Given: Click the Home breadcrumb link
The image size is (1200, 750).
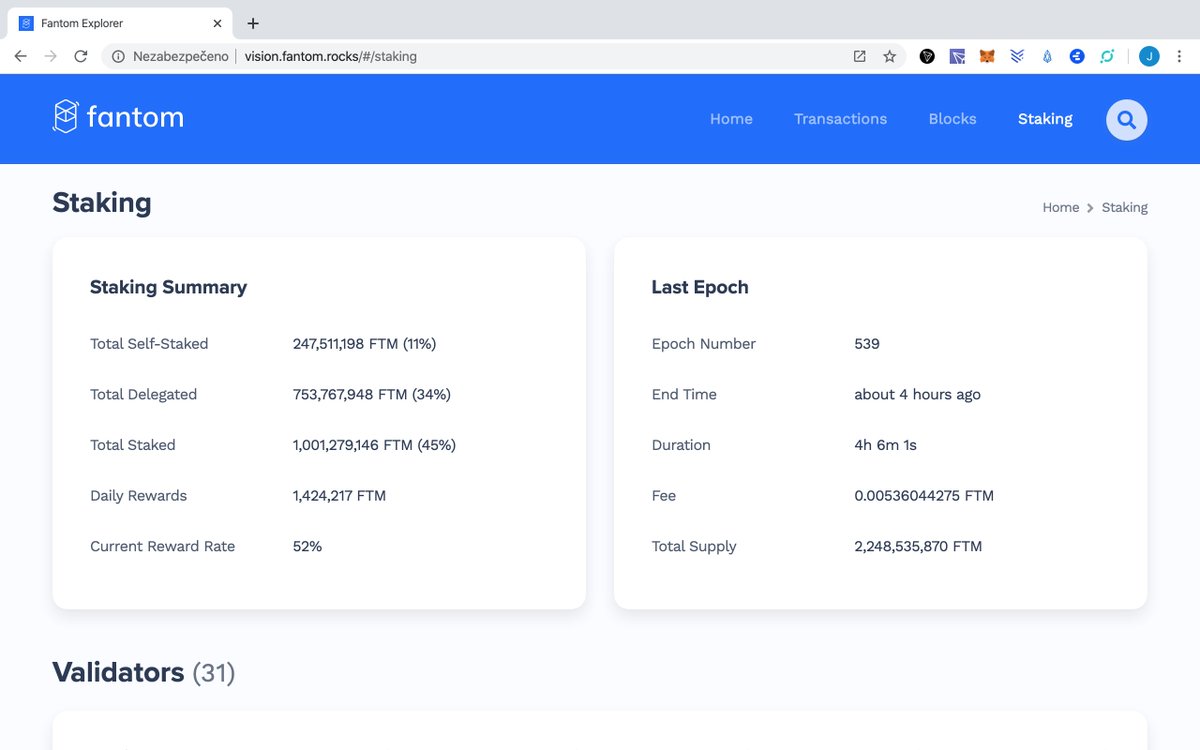Looking at the screenshot, I should point(1060,208).
